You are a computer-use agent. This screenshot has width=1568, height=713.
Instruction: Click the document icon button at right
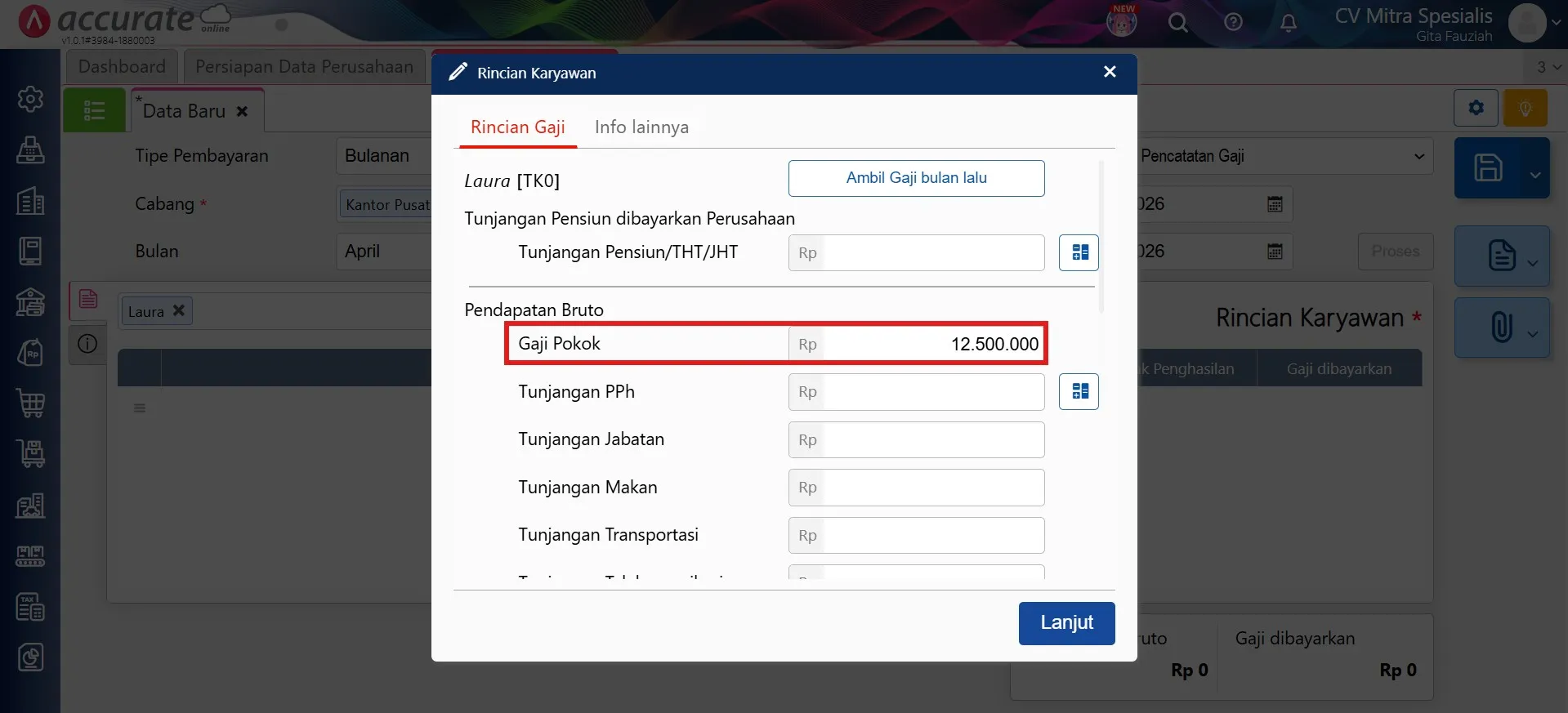coord(1501,256)
